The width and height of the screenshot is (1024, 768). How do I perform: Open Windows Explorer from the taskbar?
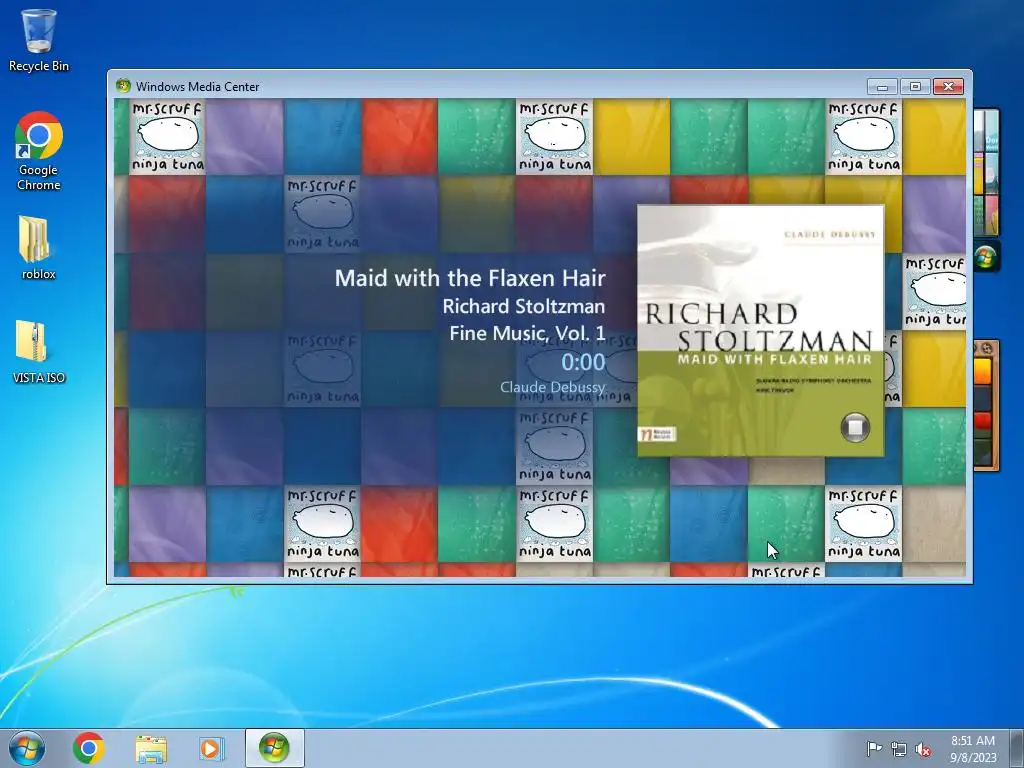pyautogui.click(x=151, y=749)
